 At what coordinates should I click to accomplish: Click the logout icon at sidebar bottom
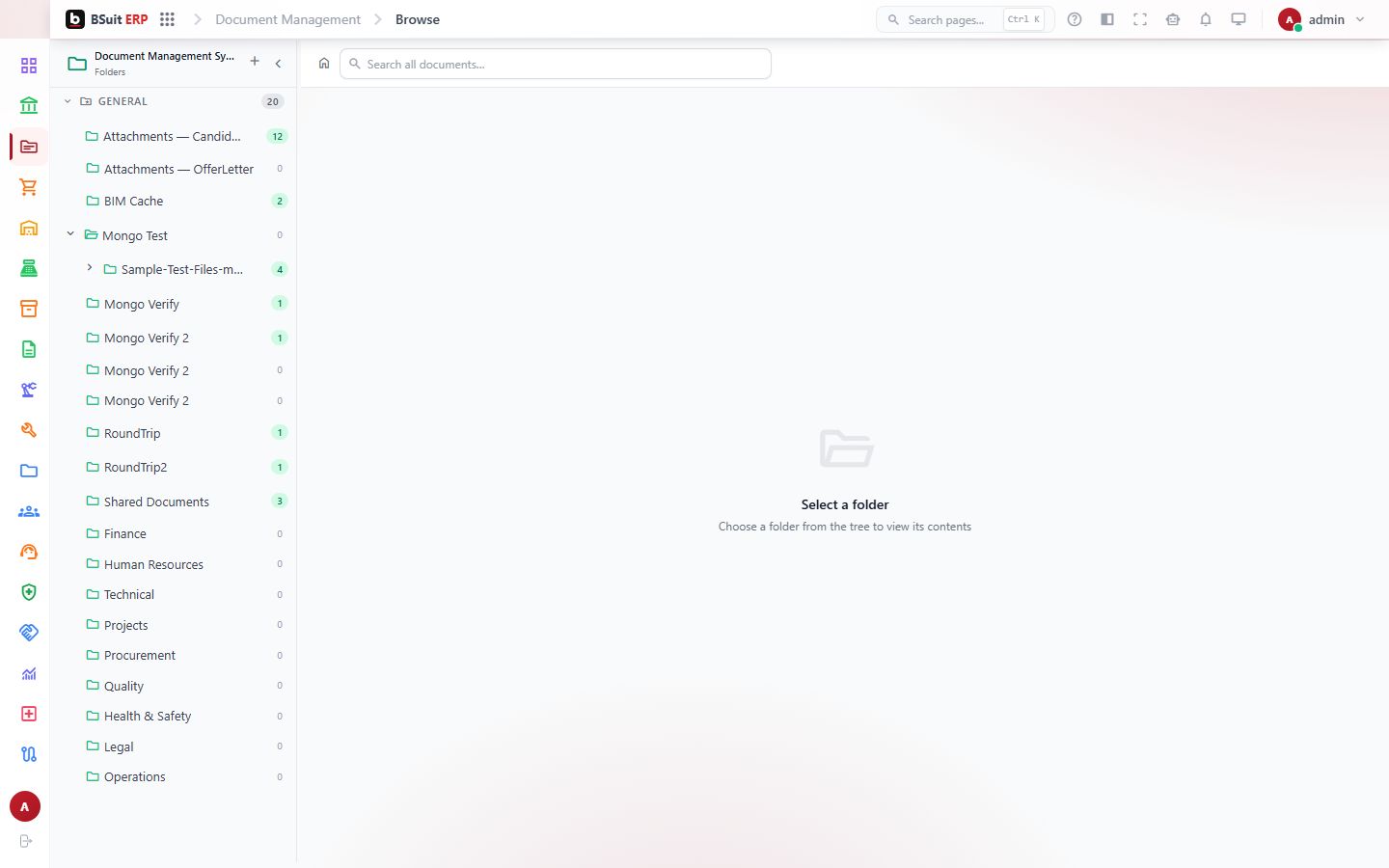(x=26, y=841)
